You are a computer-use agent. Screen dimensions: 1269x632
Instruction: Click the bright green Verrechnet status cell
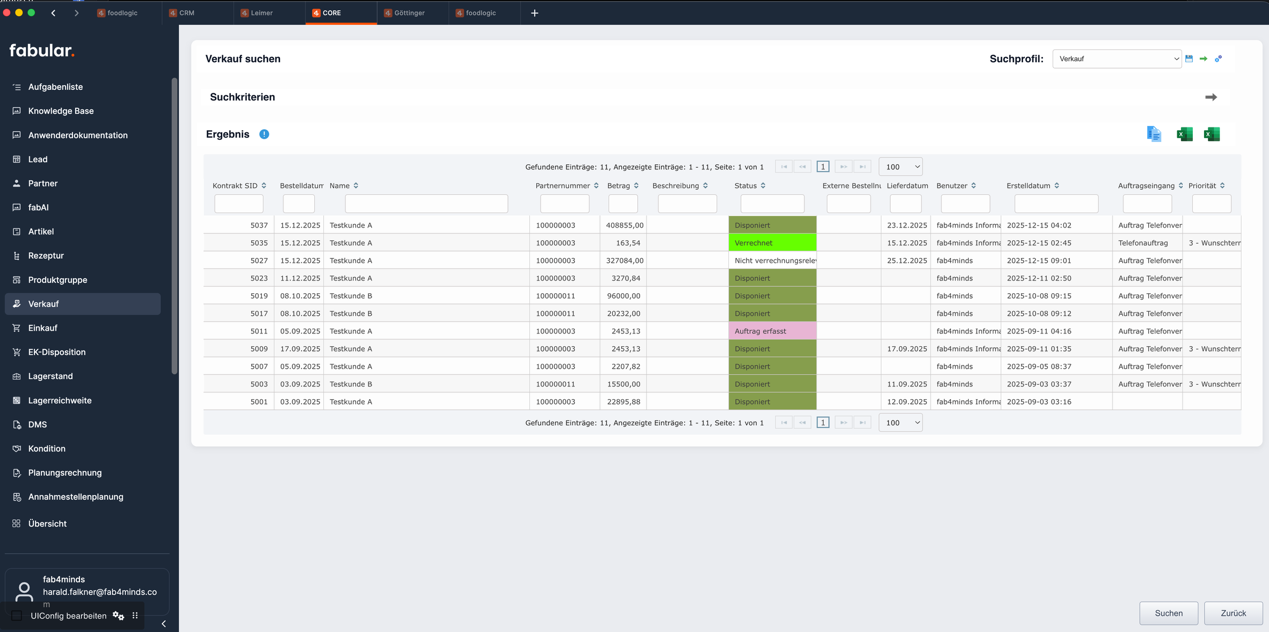(x=772, y=243)
